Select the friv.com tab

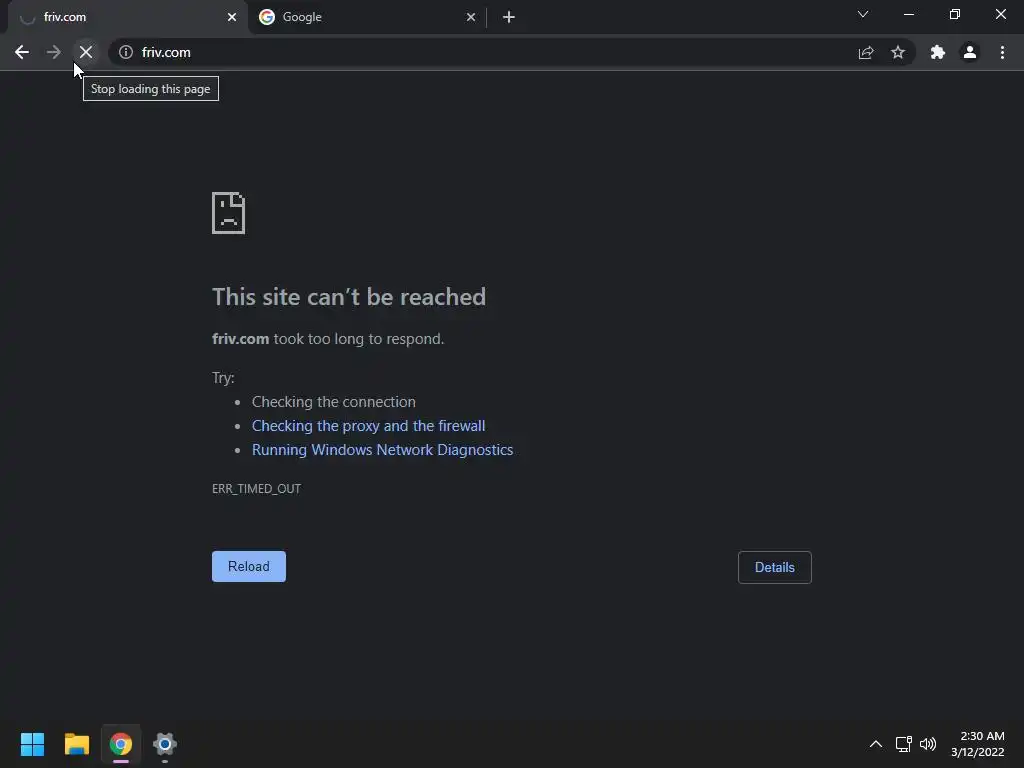click(x=127, y=17)
